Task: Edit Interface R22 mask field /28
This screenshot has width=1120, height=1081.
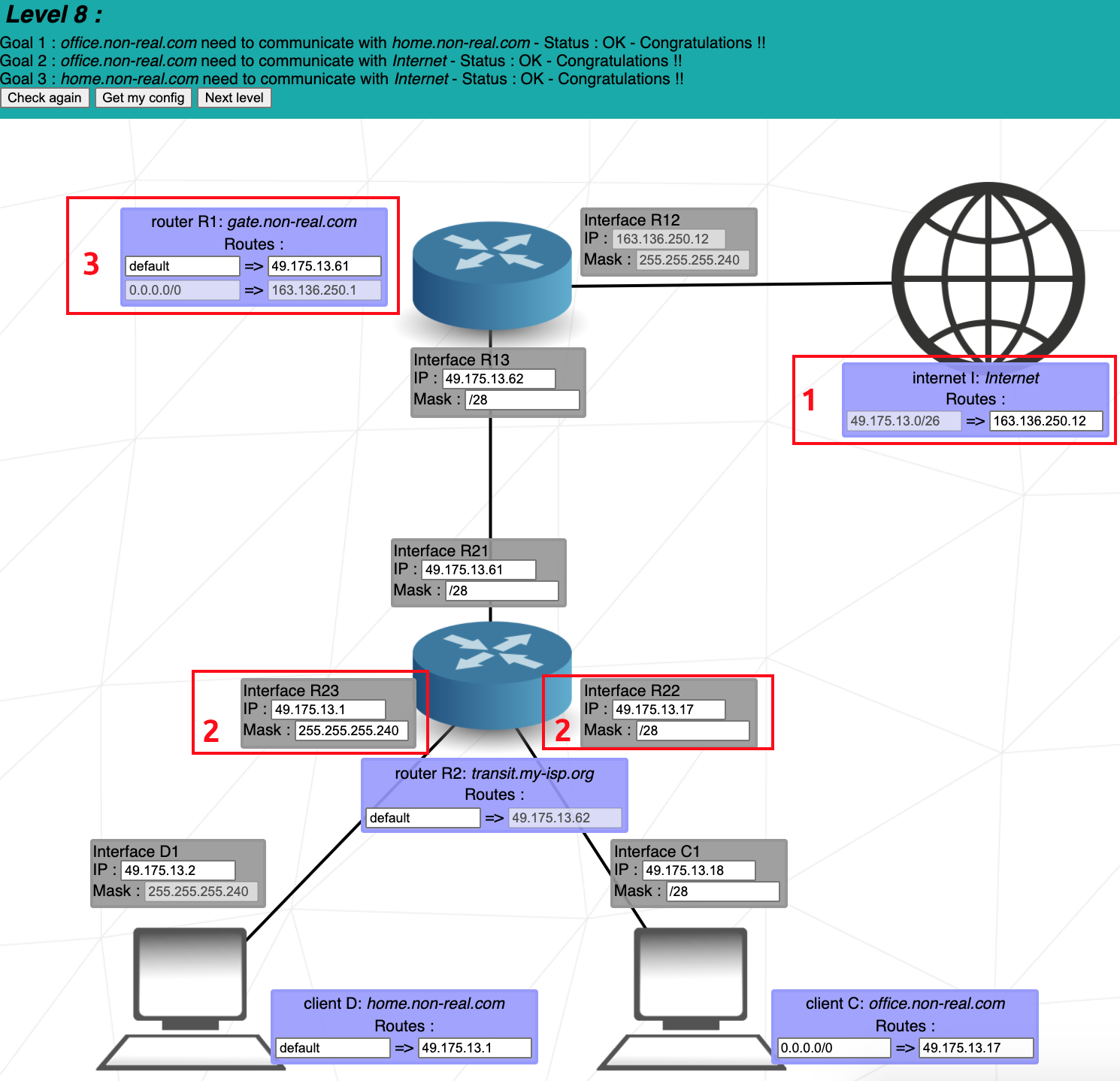Action: (692, 731)
